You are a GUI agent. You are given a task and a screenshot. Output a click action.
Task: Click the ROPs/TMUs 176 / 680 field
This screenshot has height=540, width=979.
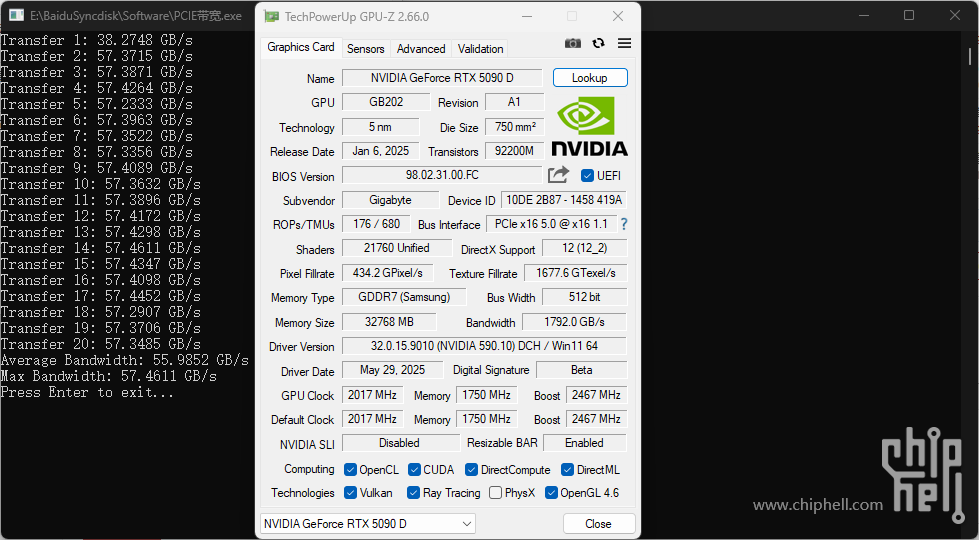pyautogui.click(x=376, y=223)
